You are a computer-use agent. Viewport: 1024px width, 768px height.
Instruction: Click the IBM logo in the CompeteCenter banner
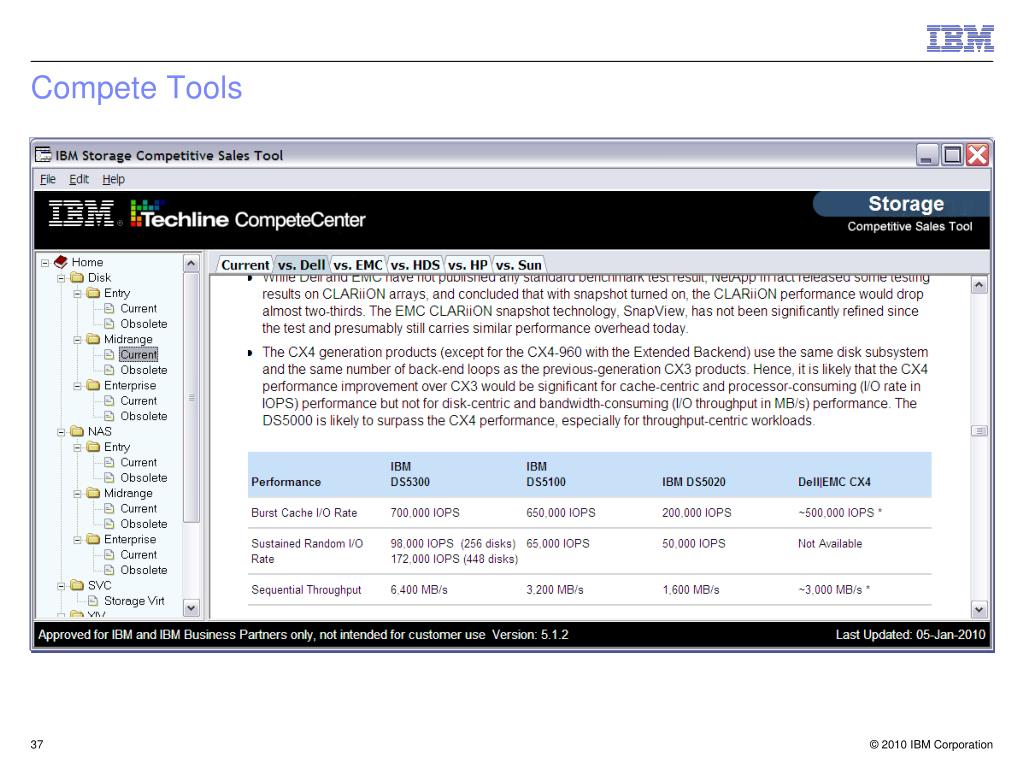[82, 214]
